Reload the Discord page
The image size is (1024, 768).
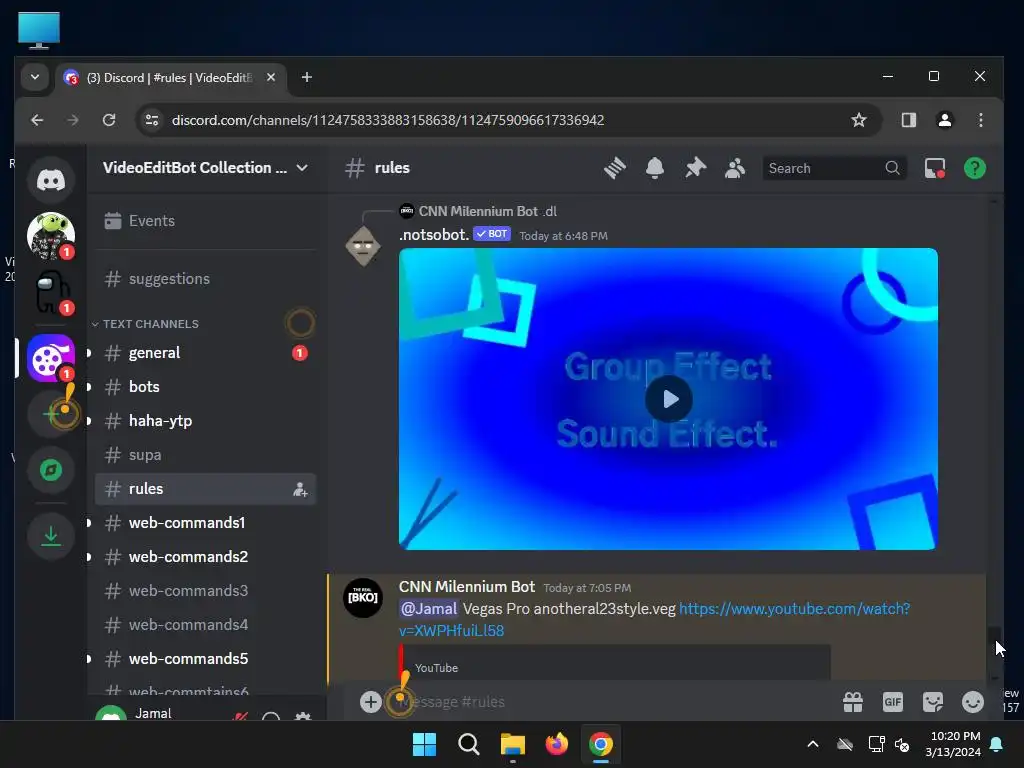(x=109, y=120)
